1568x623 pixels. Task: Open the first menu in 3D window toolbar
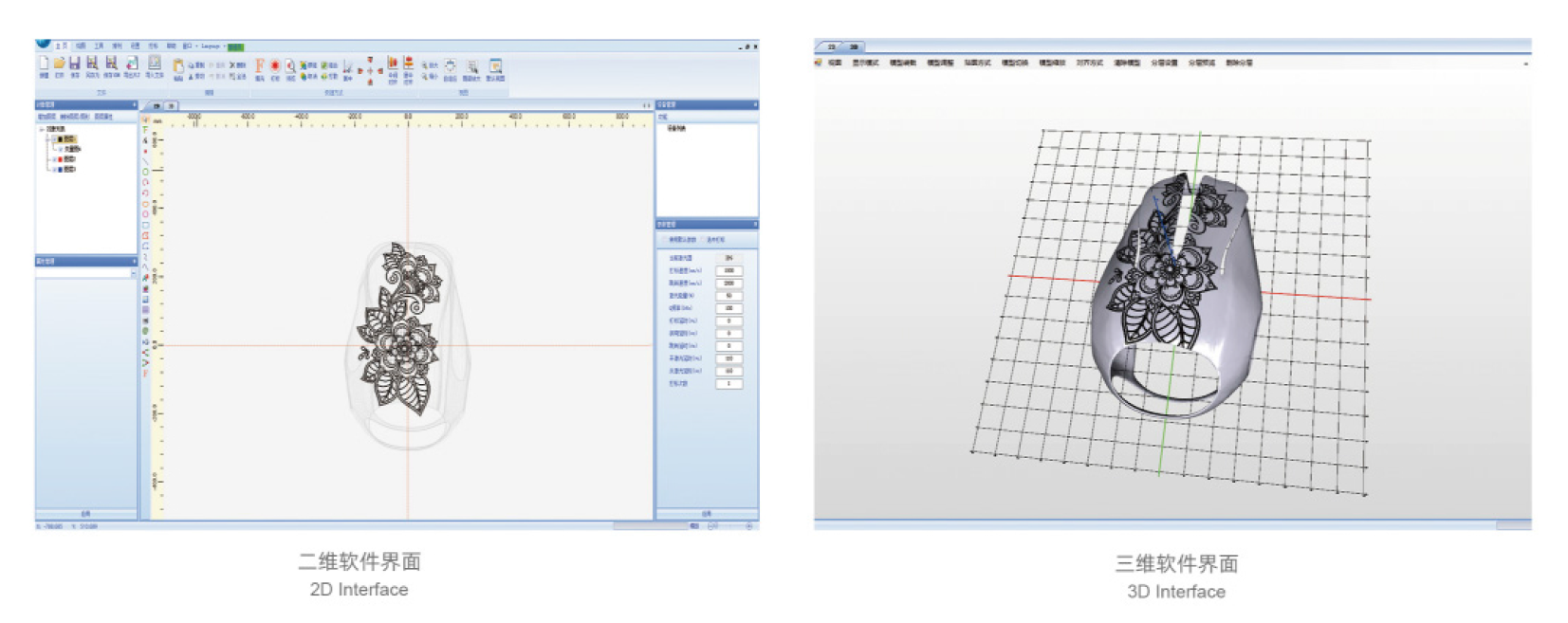click(x=834, y=63)
